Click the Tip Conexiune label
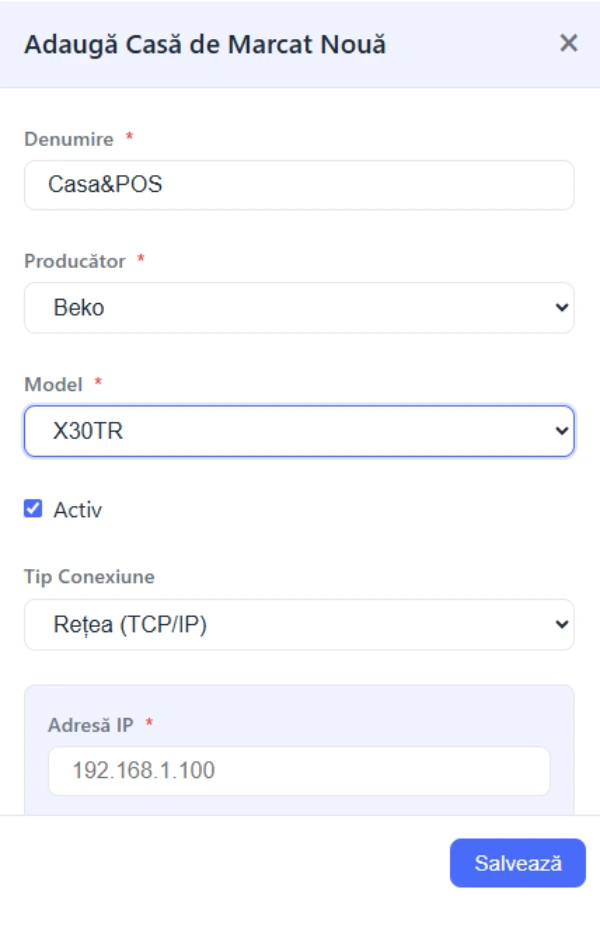The image size is (600, 931). 89,577
